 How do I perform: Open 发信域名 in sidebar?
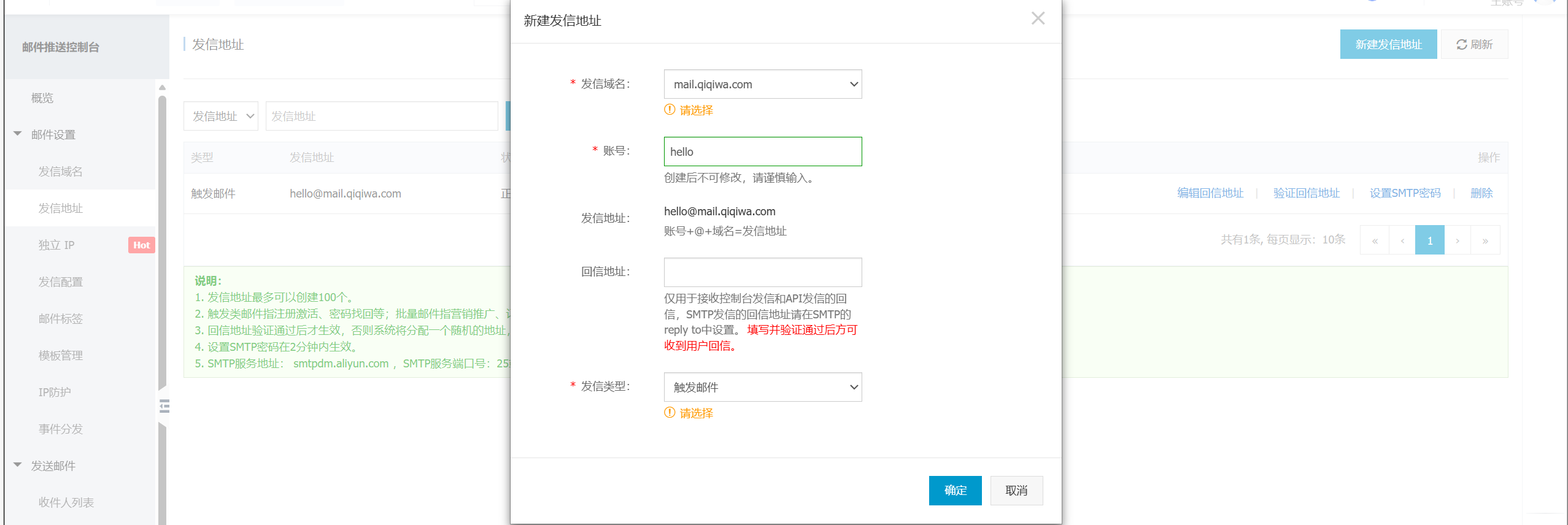tap(60, 172)
